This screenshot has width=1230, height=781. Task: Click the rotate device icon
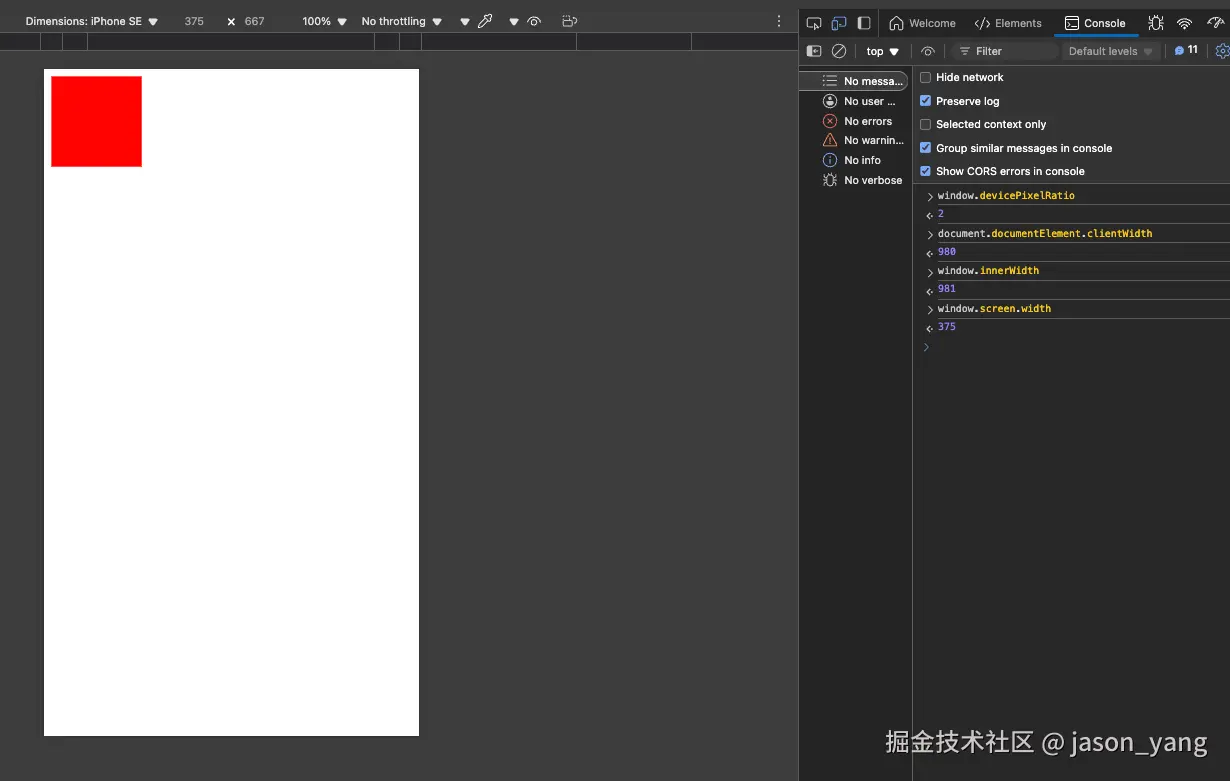(x=569, y=21)
